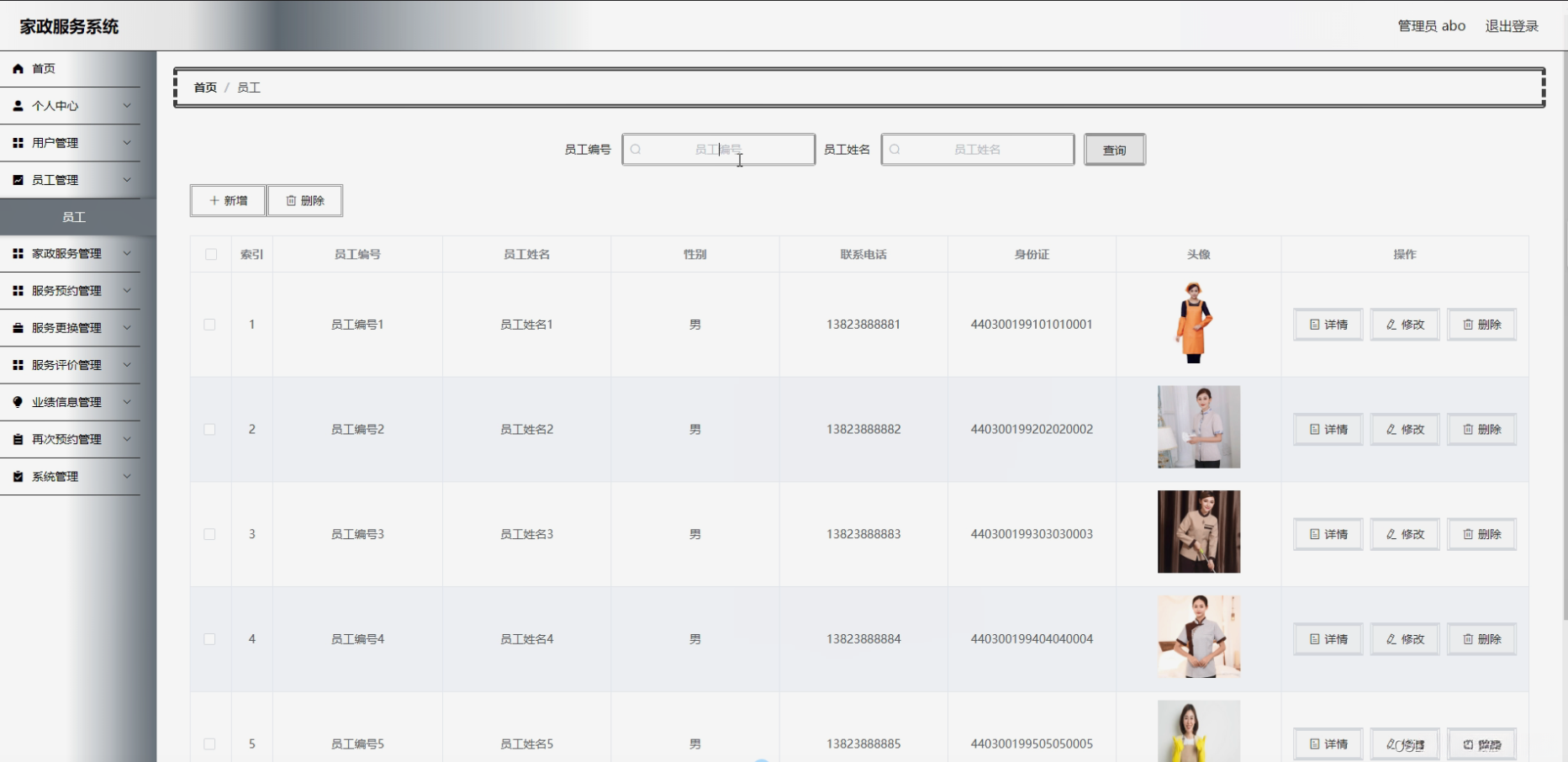This screenshot has width=1568, height=762.
Task: Click the 管理员 abo account label
Action: click(x=1432, y=26)
